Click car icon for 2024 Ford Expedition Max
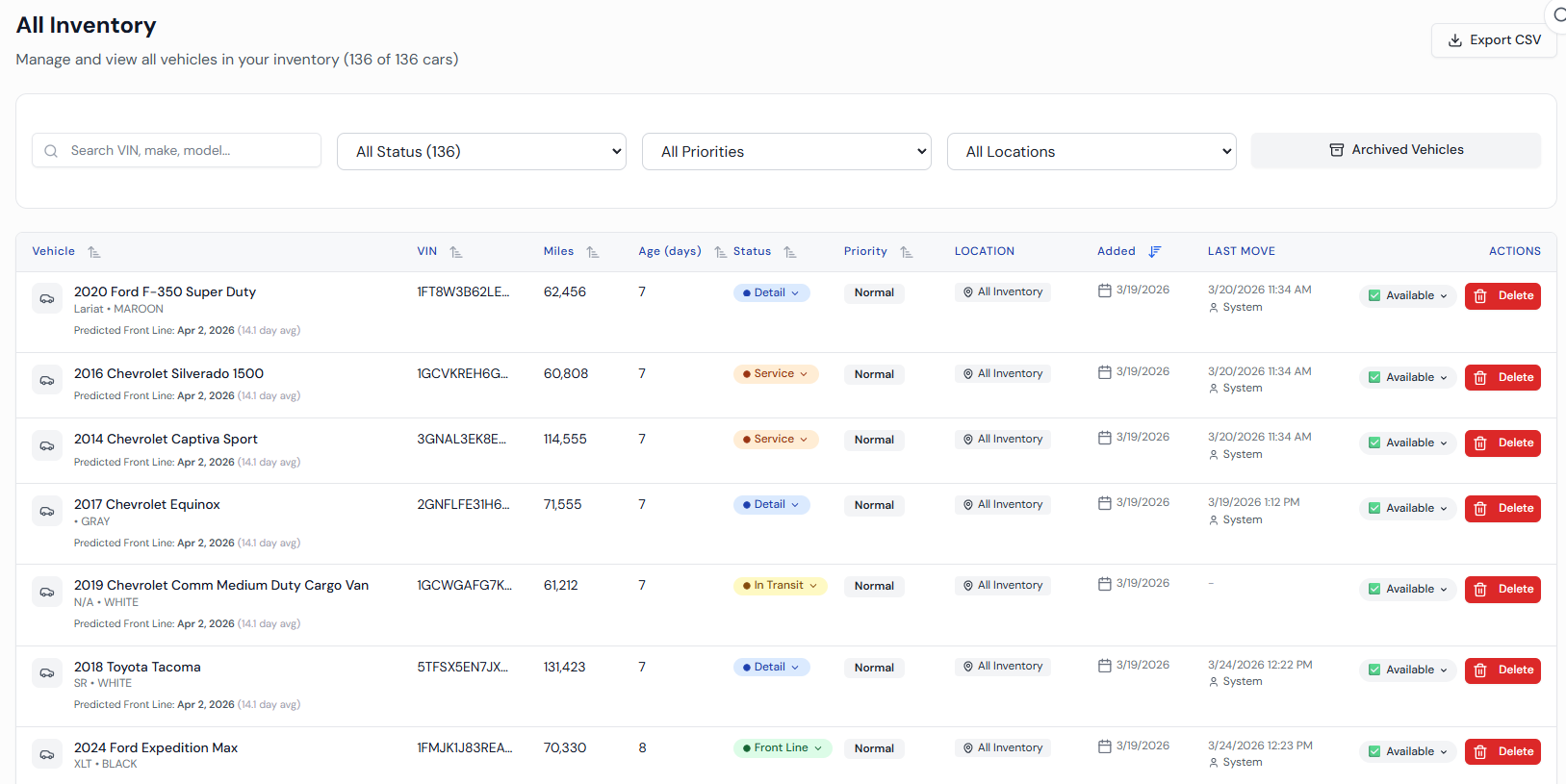This screenshot has width=1566, height=784. point(47,755)
